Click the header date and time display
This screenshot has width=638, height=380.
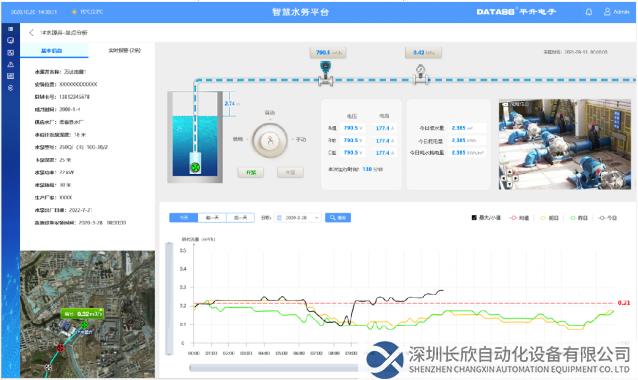pyautogui.click(x=33, y=12)
